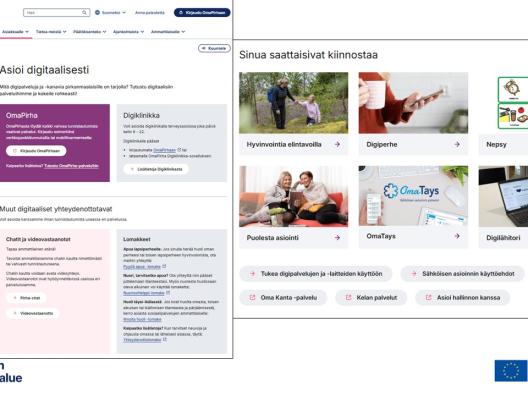Click the Kuuntele listen button
The height and width of the screenshot is (396, 528).
[214, 48]
